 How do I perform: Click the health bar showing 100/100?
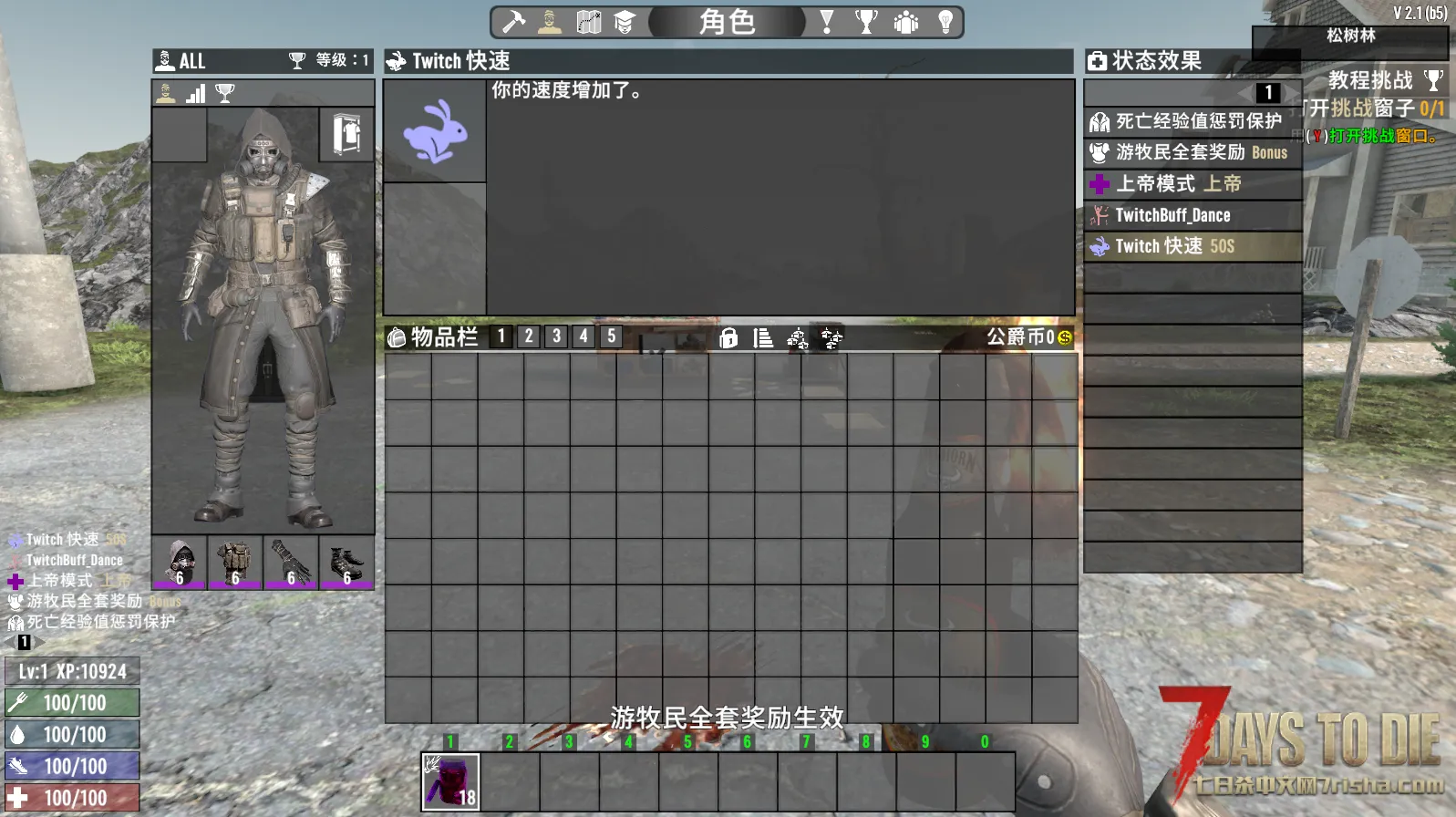point(72,798)
